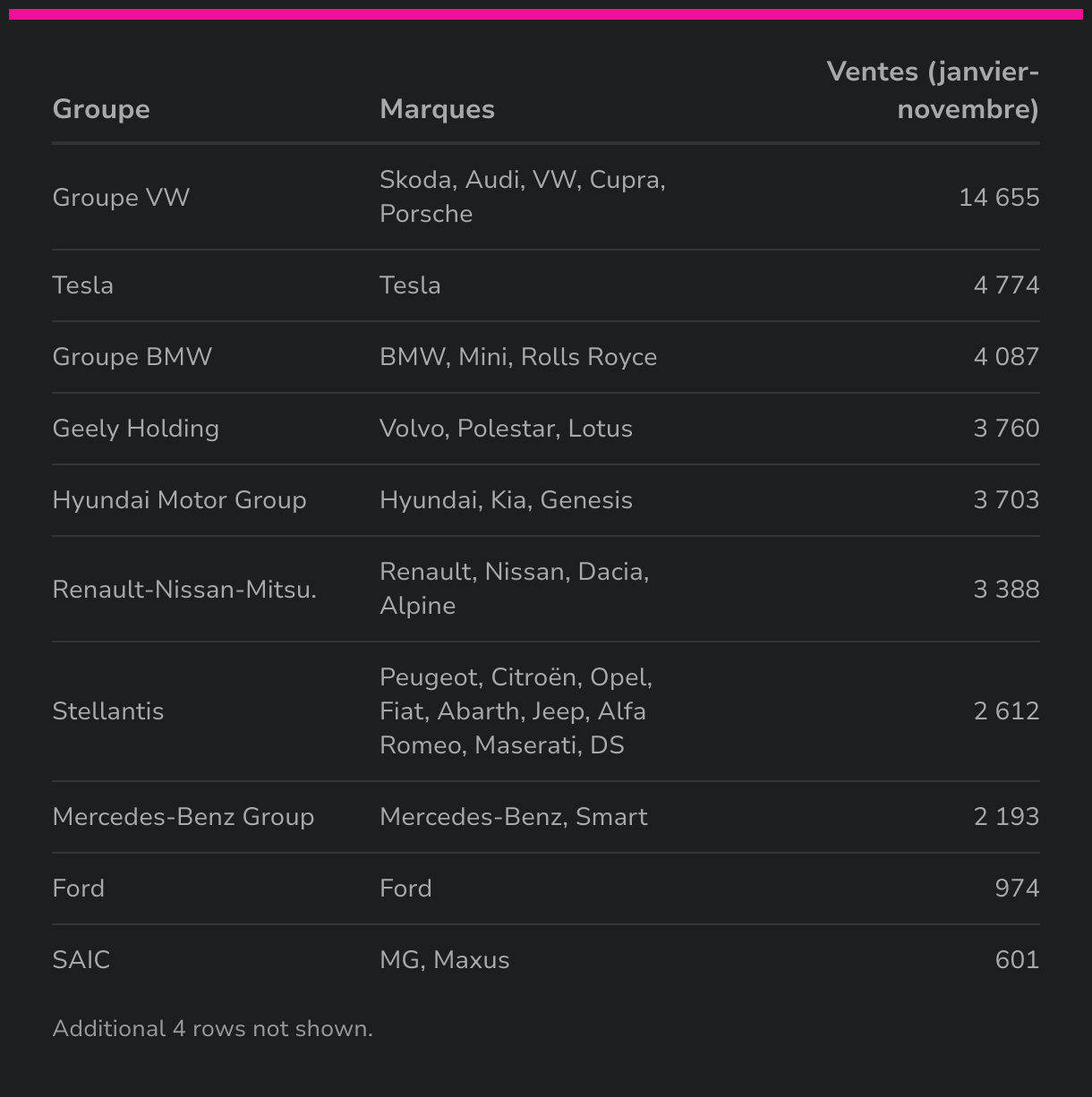This screenshot has height=1097, width=1092.
Task: Select the sales figure 2 612
Action: (1006, 711)
